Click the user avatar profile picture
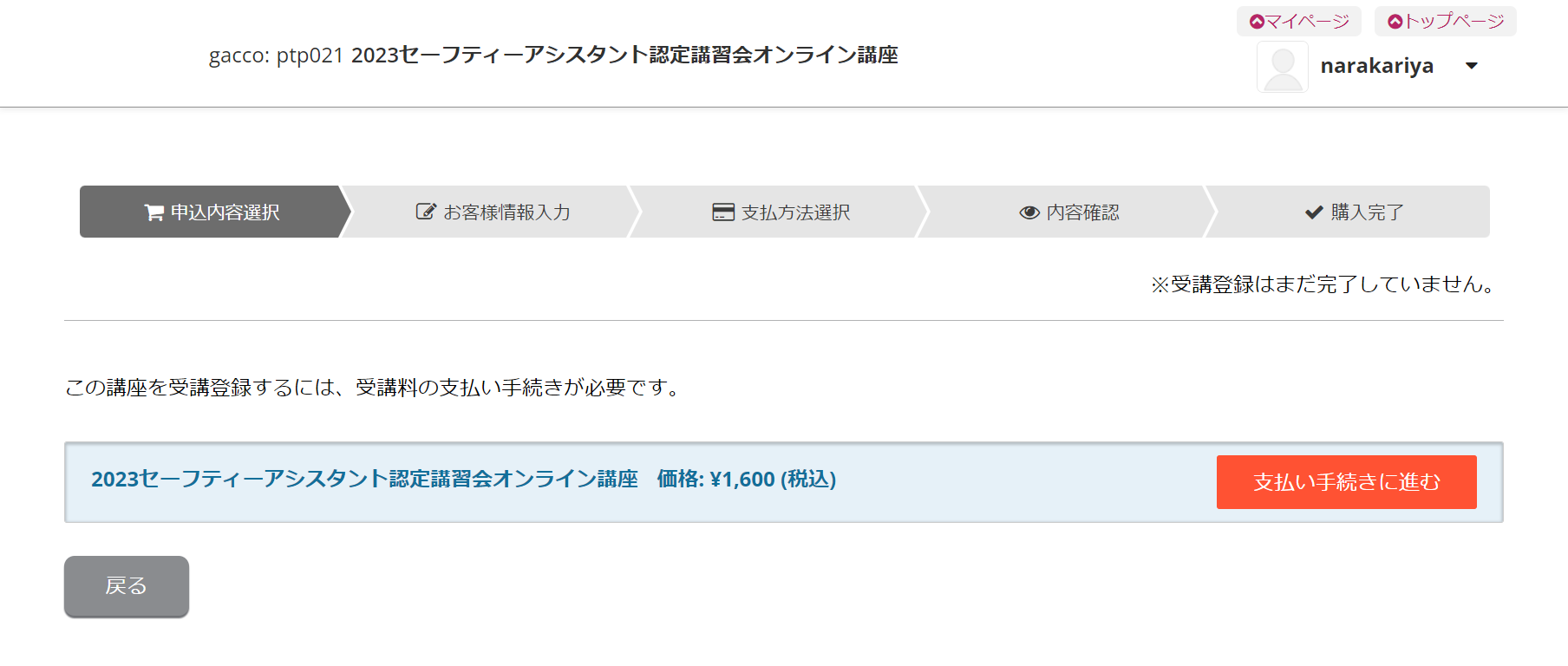The width and height of the screenshot is (1568, 666). pyautogui.click(x=1282, y=67)
